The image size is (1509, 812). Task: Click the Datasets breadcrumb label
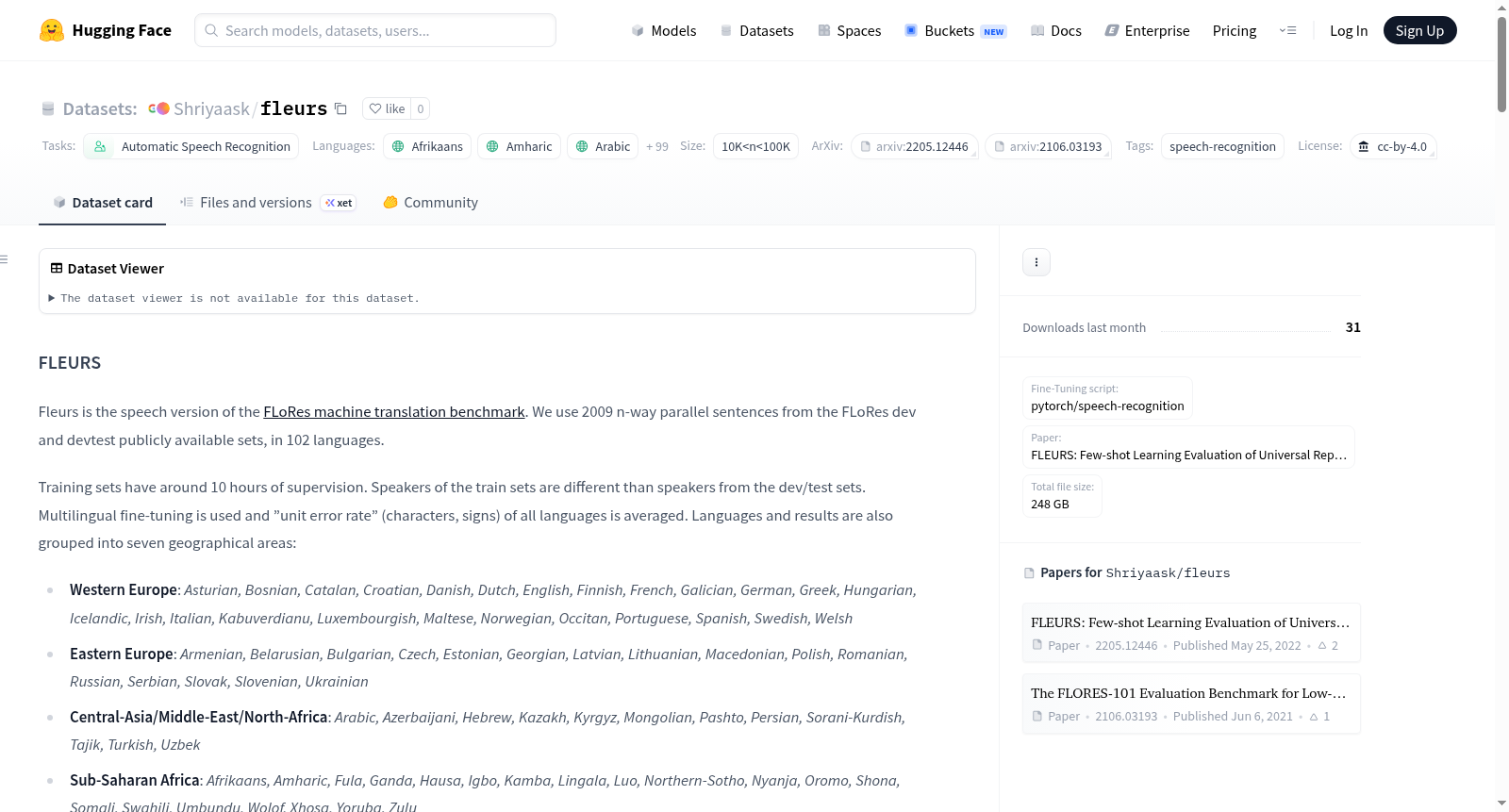[100, 108]
